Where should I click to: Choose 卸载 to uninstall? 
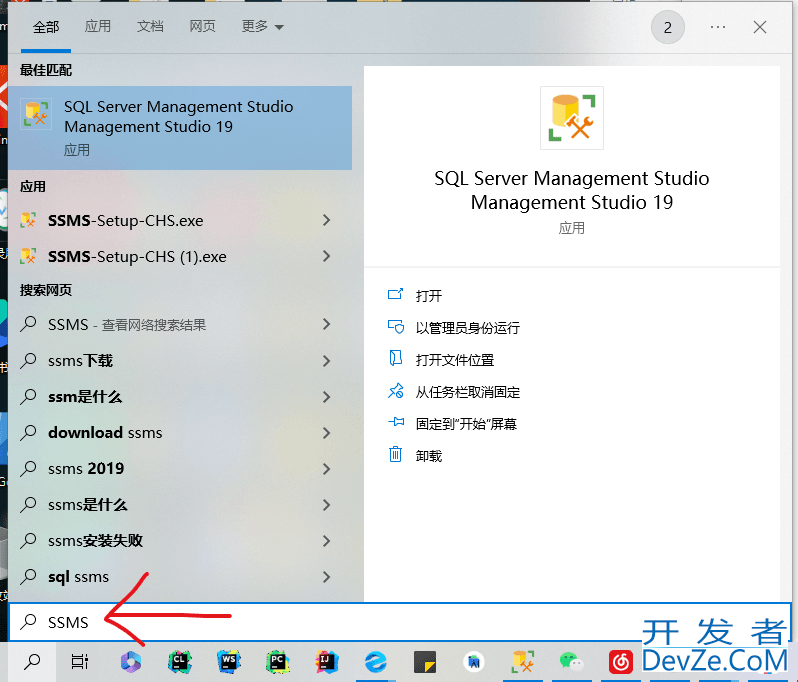(x=429, y=456)
